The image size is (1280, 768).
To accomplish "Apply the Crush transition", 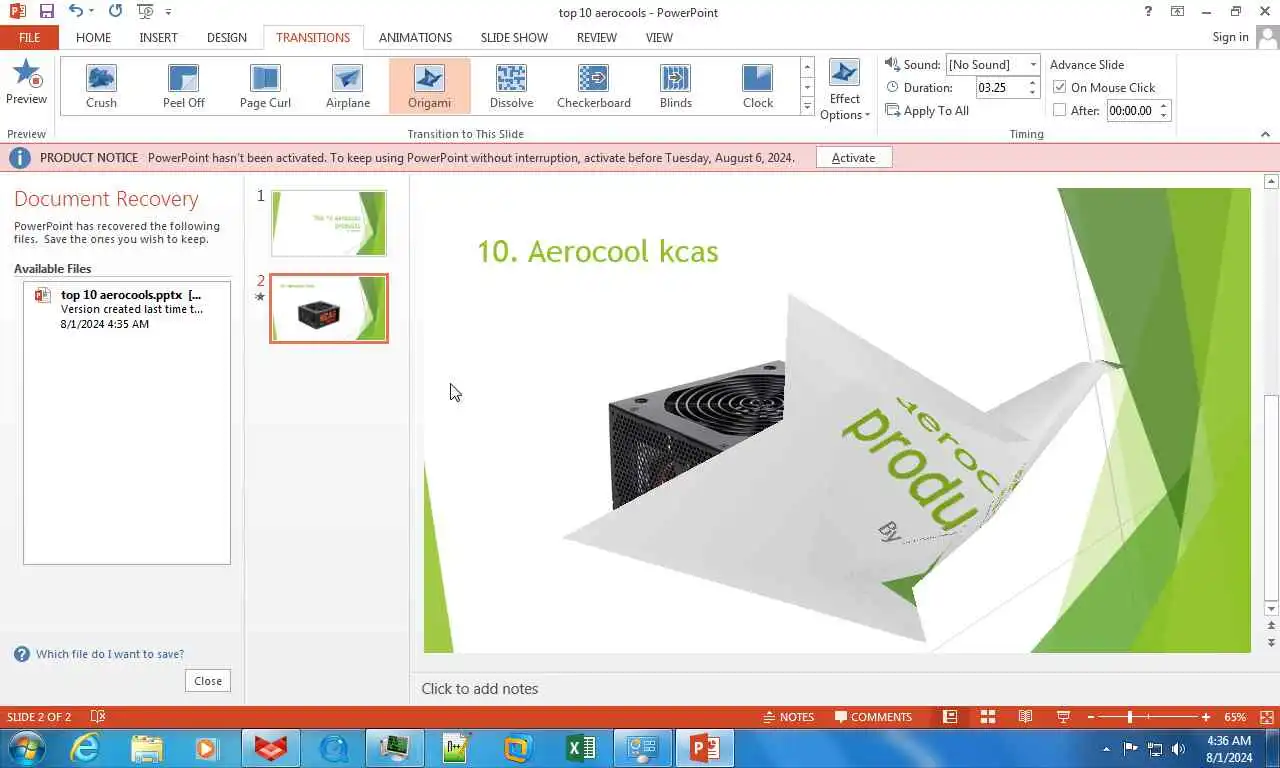I will (101, 86).
